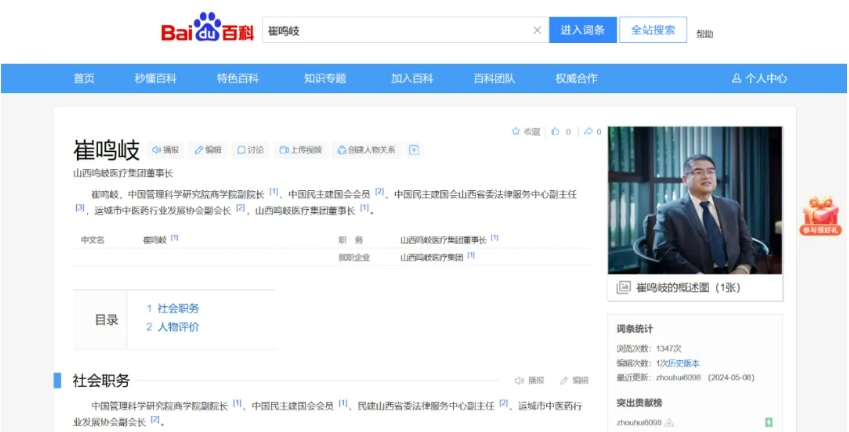The image size is (849, 432).
Task: Click reference [1] next to 中文名 value
Action: pos(174,238)
